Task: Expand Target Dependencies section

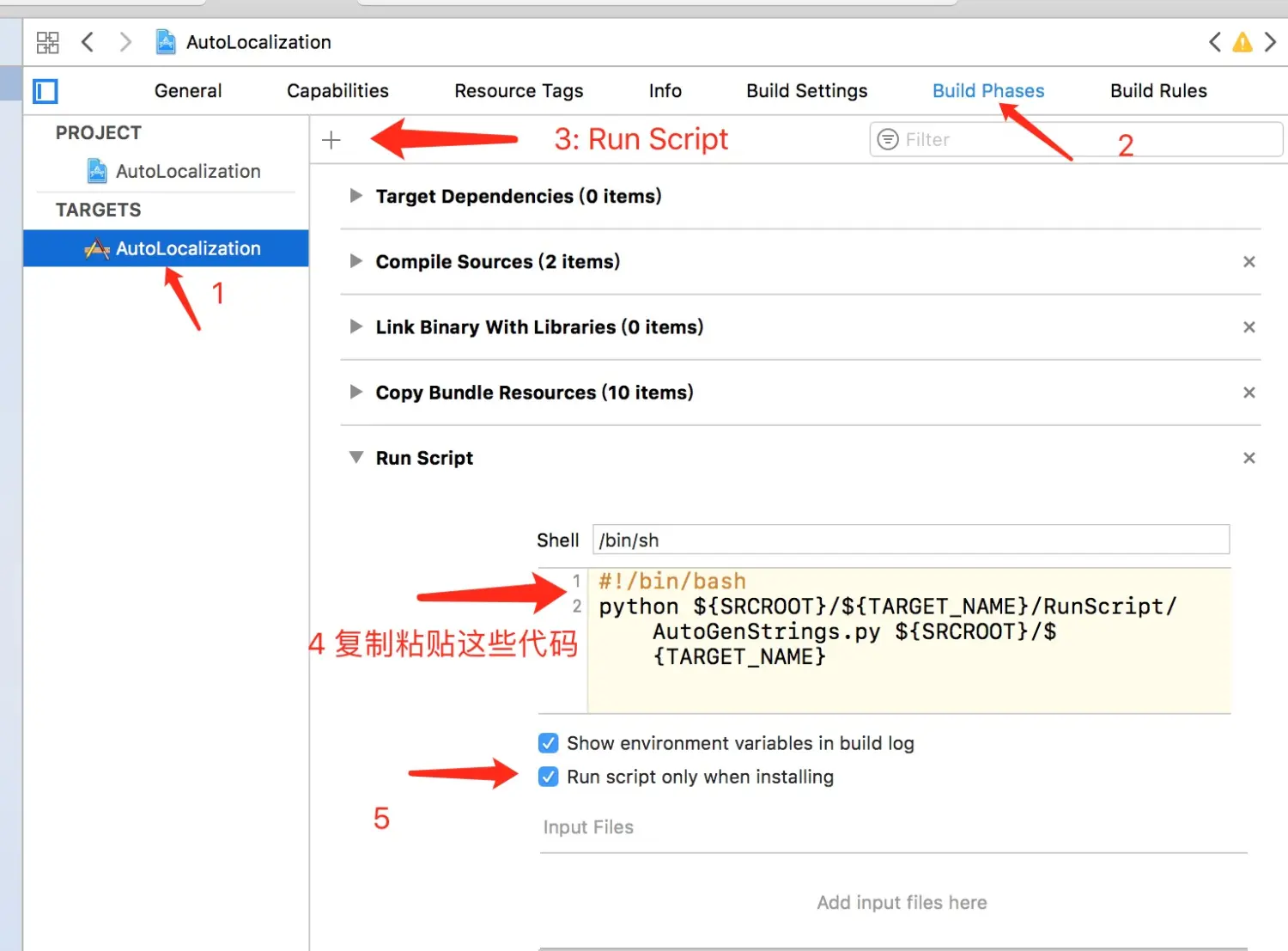Action: pos(355,196)
